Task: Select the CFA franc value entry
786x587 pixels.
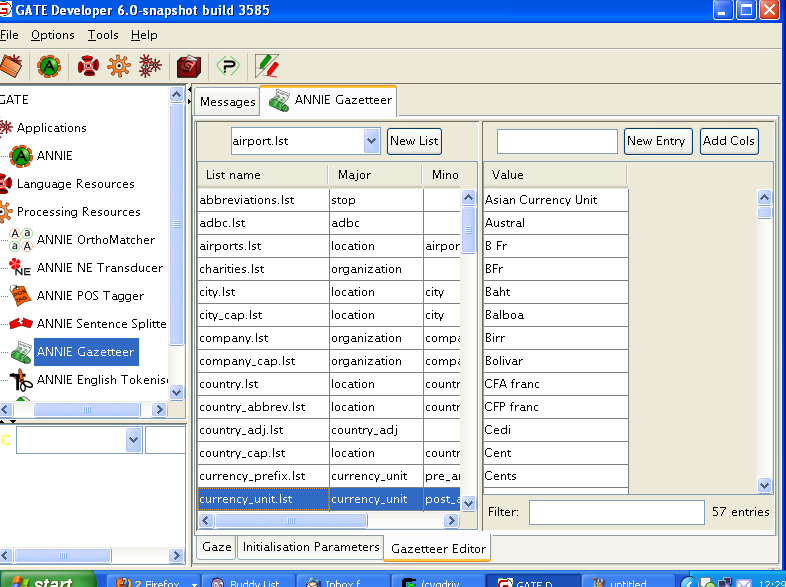Action: point(555,384)
